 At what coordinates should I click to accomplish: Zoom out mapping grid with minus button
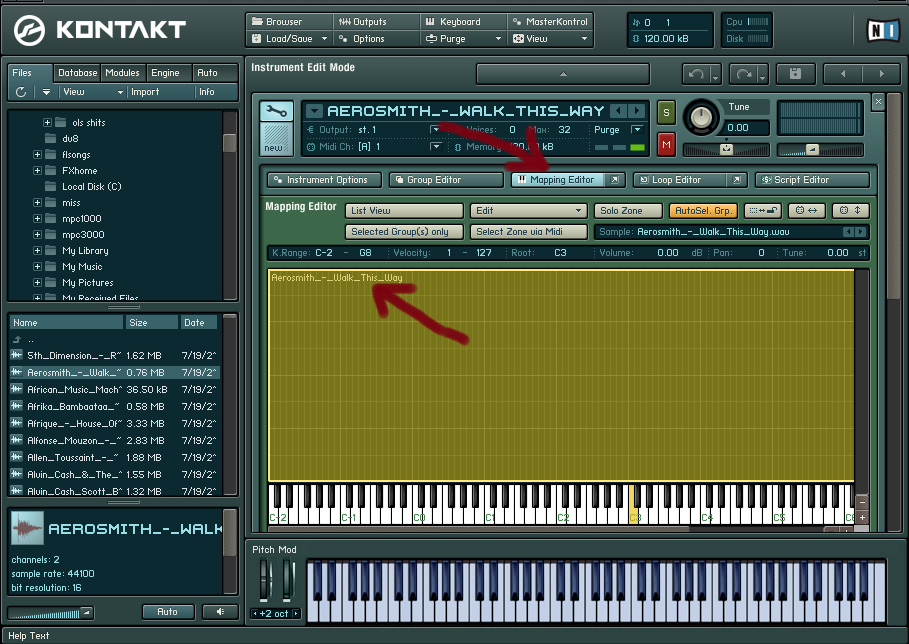tap(862, 502)
